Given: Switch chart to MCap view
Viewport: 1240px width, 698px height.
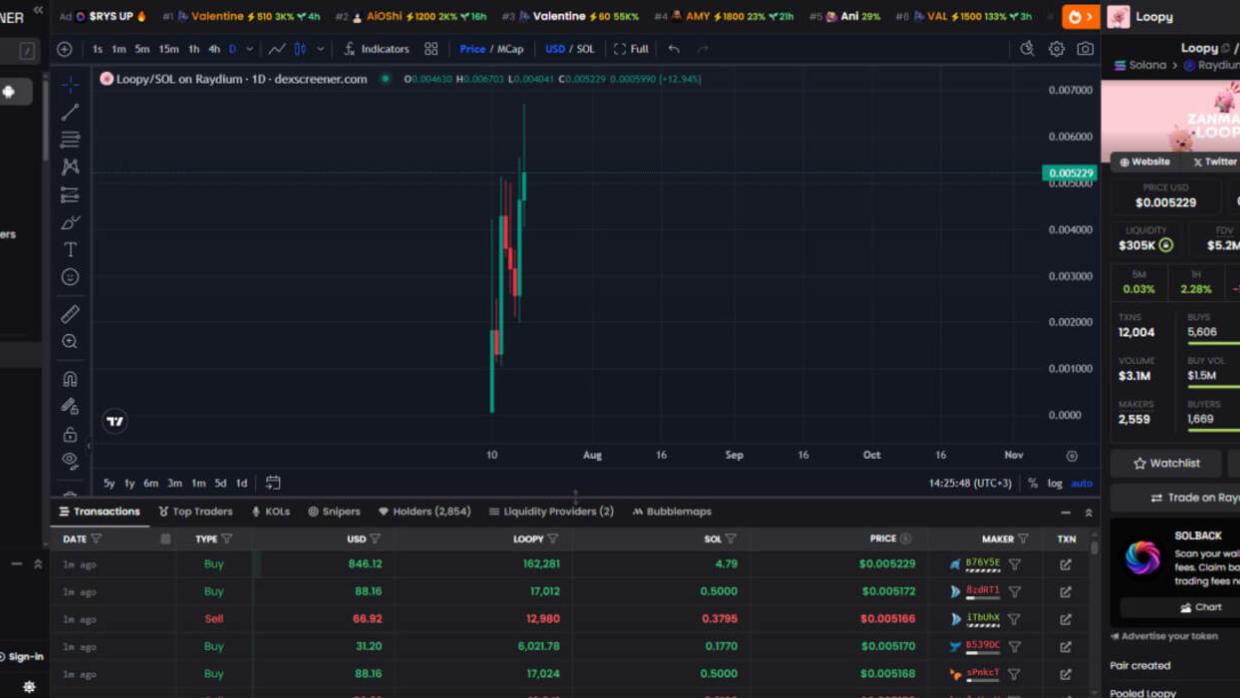Looking at the screenshot, I should tap(510, 49).
